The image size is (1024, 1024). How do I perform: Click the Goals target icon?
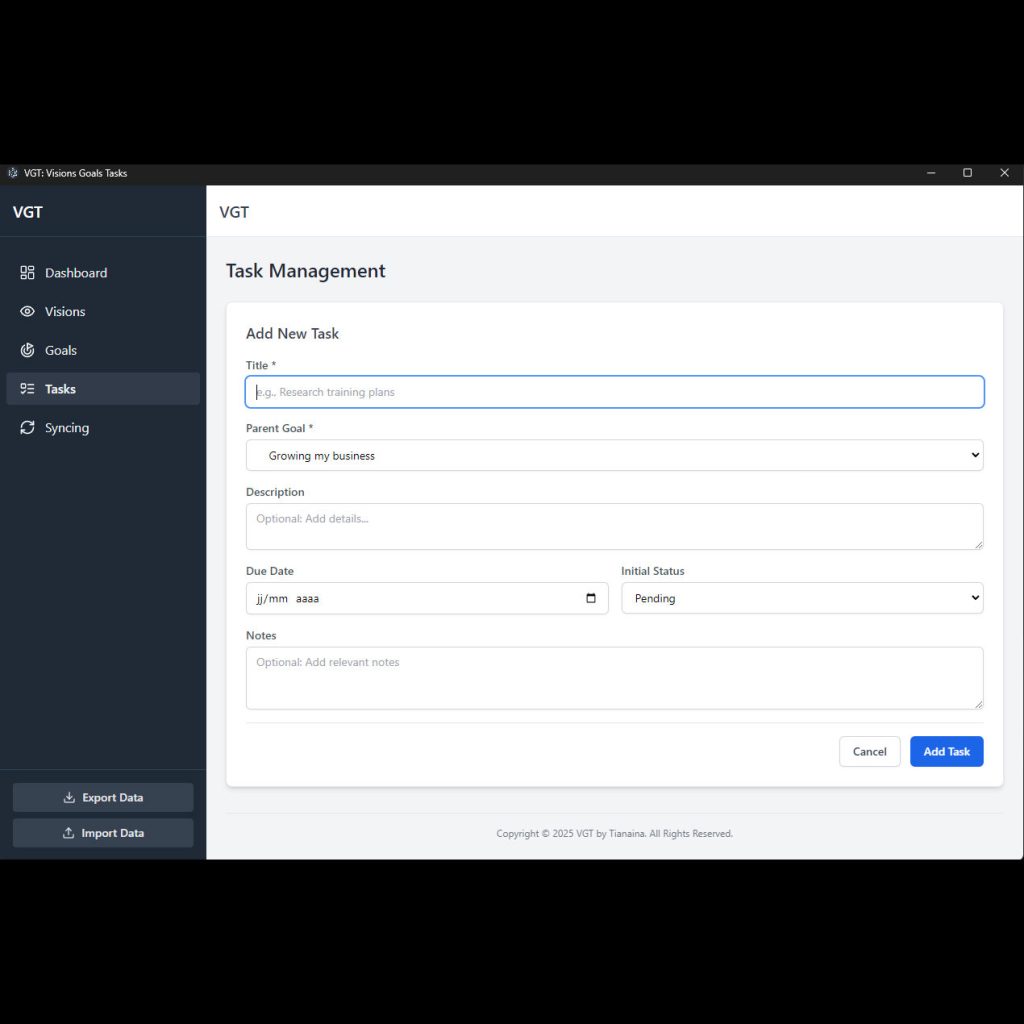[x=27, y=351]
